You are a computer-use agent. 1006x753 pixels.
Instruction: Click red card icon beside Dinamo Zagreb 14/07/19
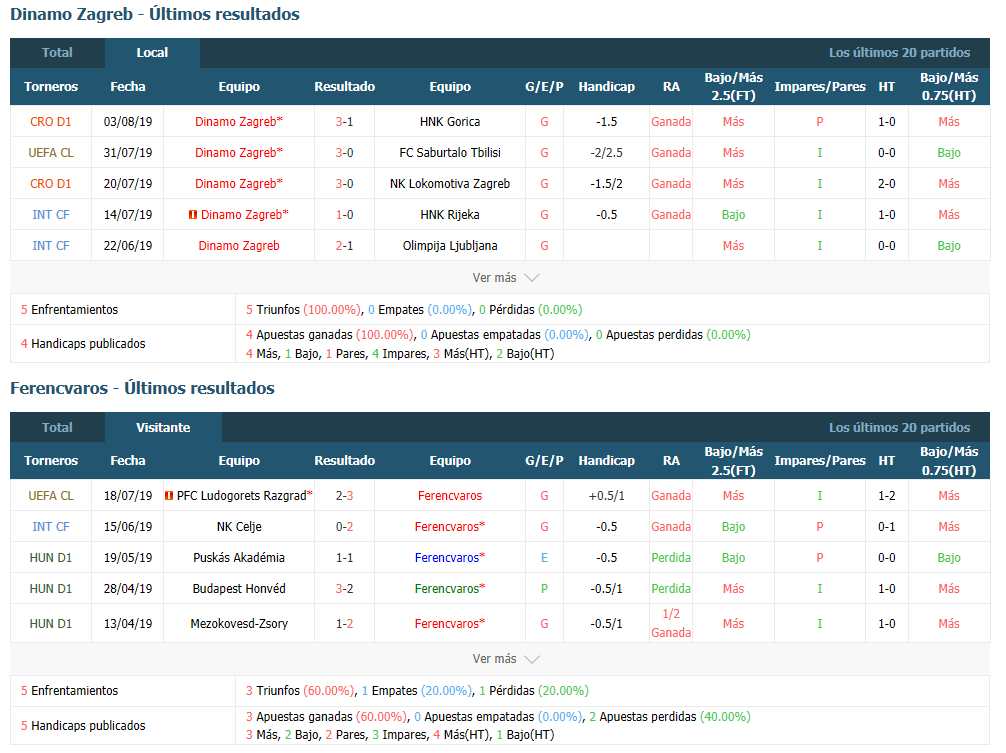[192, 215]
